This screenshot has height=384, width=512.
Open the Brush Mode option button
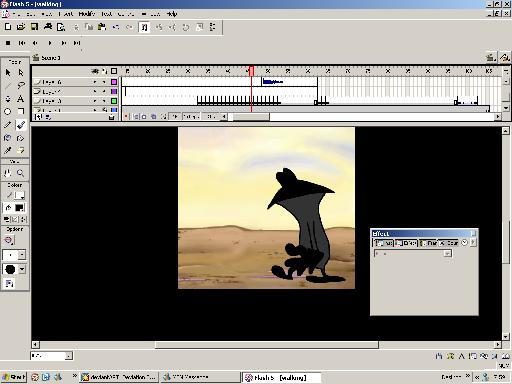pyautogui.click(x=9, y=240)
